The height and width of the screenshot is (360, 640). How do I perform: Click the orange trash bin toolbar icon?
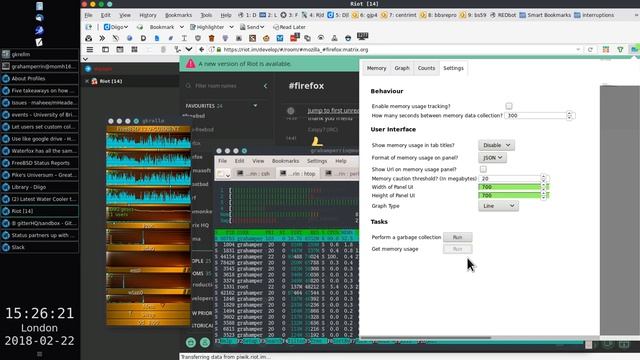(x=211, y=38)
